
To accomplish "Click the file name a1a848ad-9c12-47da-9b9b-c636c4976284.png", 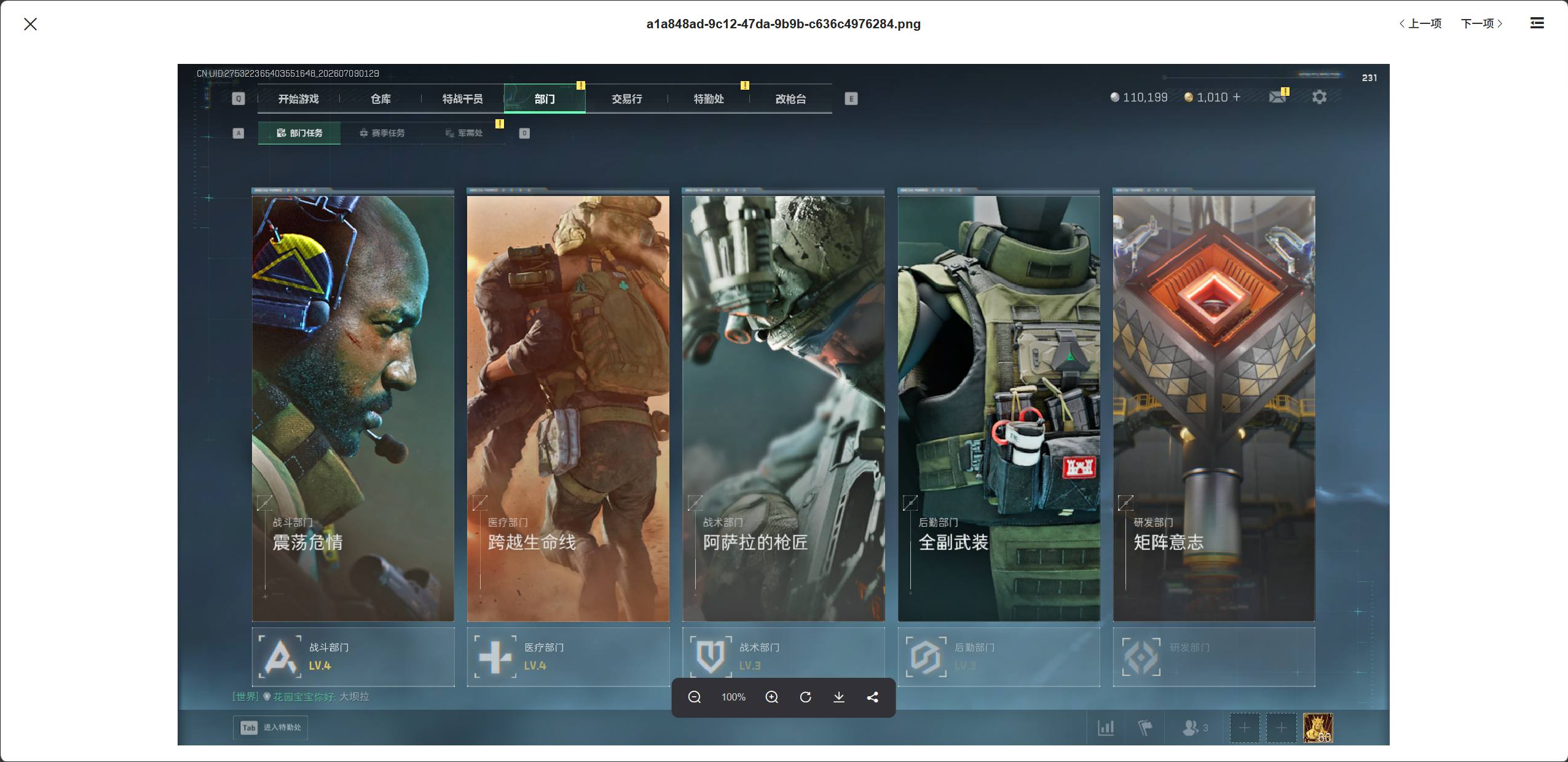I will click(783, 24).
